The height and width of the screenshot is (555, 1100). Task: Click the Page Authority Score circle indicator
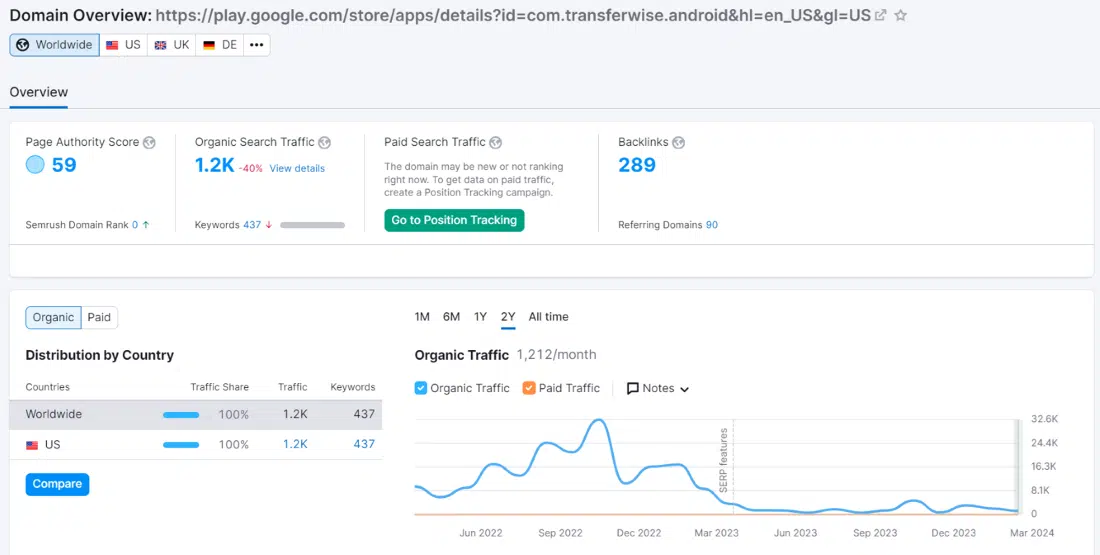[35, 165]
